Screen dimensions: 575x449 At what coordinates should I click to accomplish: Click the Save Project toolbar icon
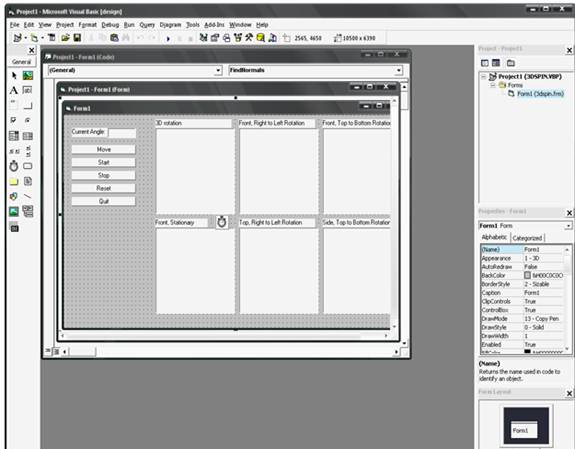tap(77, 38)
